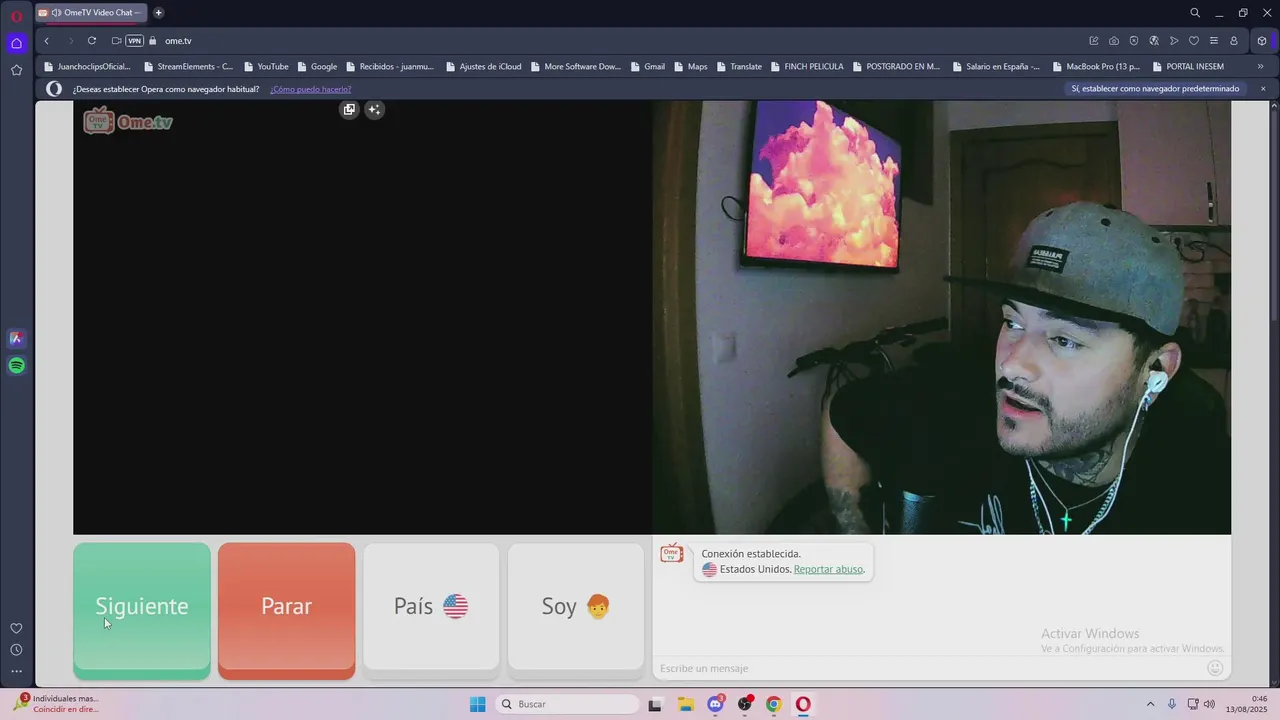
Task: Open the Translate bookmark
Action: click(x=739, y=67)
